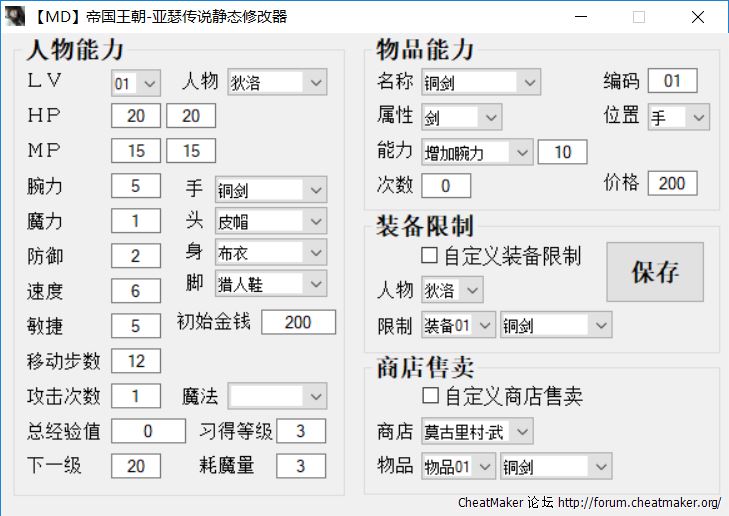Close the modifier window
The image size is (729, 516).
click(697, 17)
